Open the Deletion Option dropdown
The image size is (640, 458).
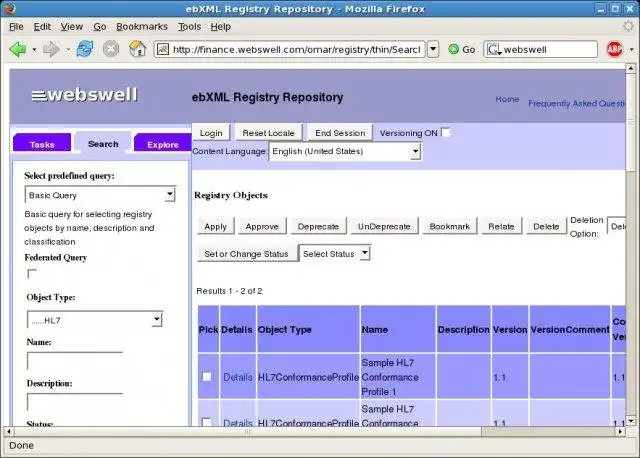click(616, 227)
